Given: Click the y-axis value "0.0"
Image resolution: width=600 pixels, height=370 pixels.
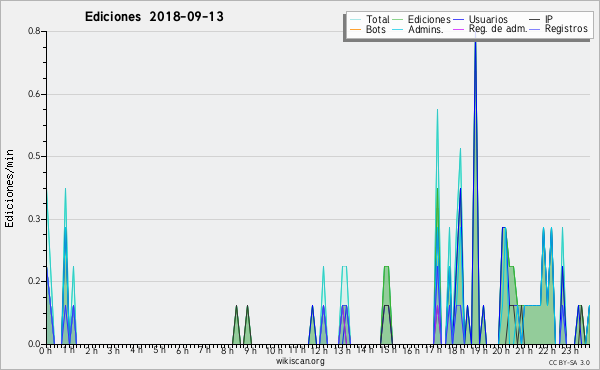Looking at the screenshot, I should coord(34,344).
